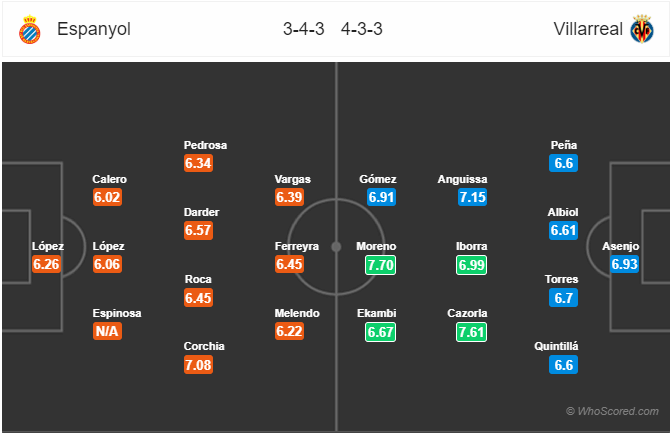
Task: Select Iborra's 6.99 rating badge
Action: (x=471, y=265)
